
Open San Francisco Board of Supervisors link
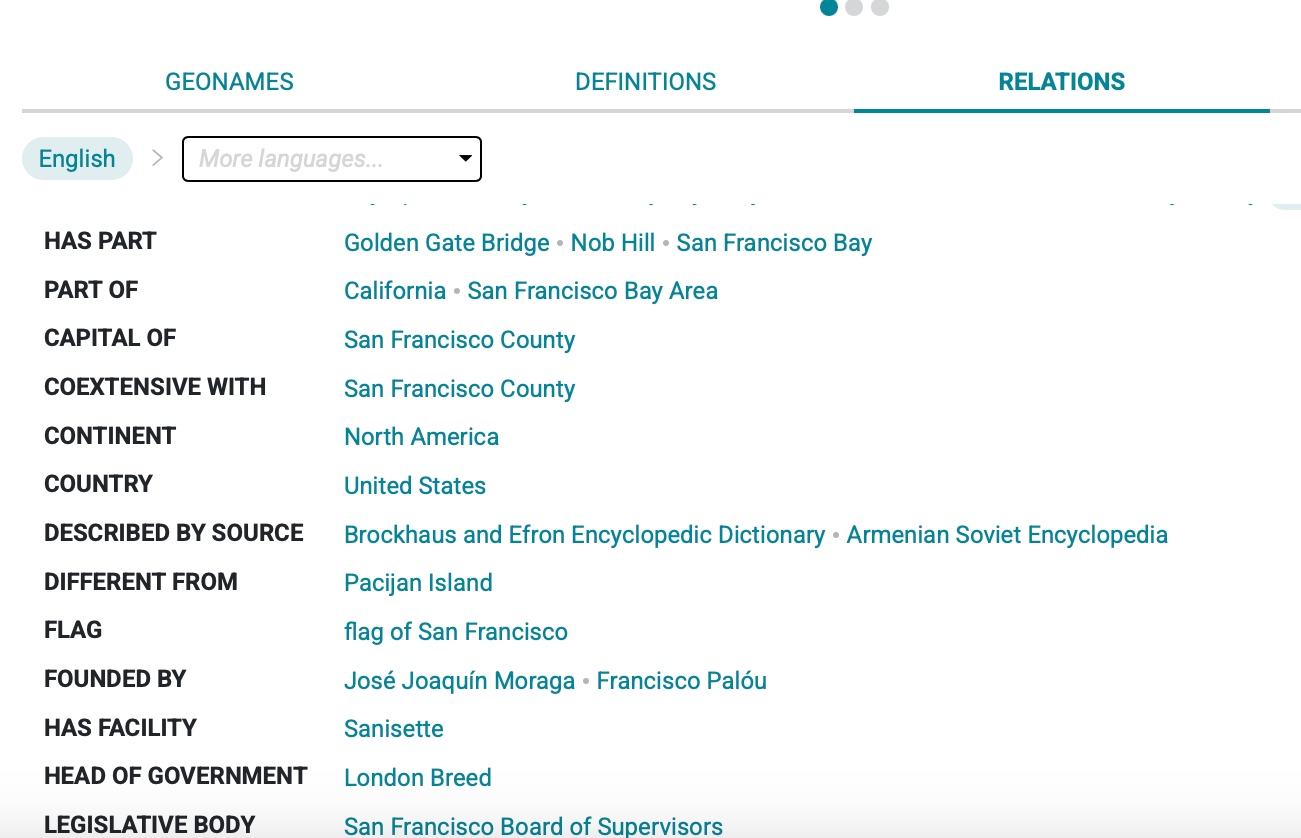point(533,826)
